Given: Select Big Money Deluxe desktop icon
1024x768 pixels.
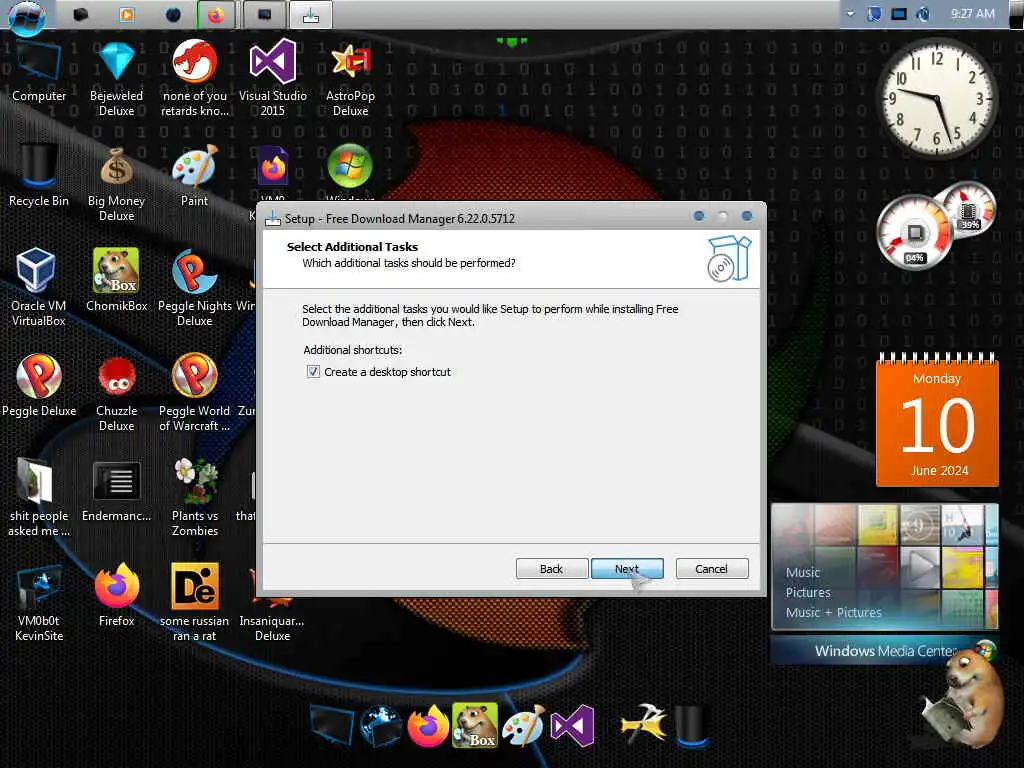Looking at the screenshot, I should [116, 184].
